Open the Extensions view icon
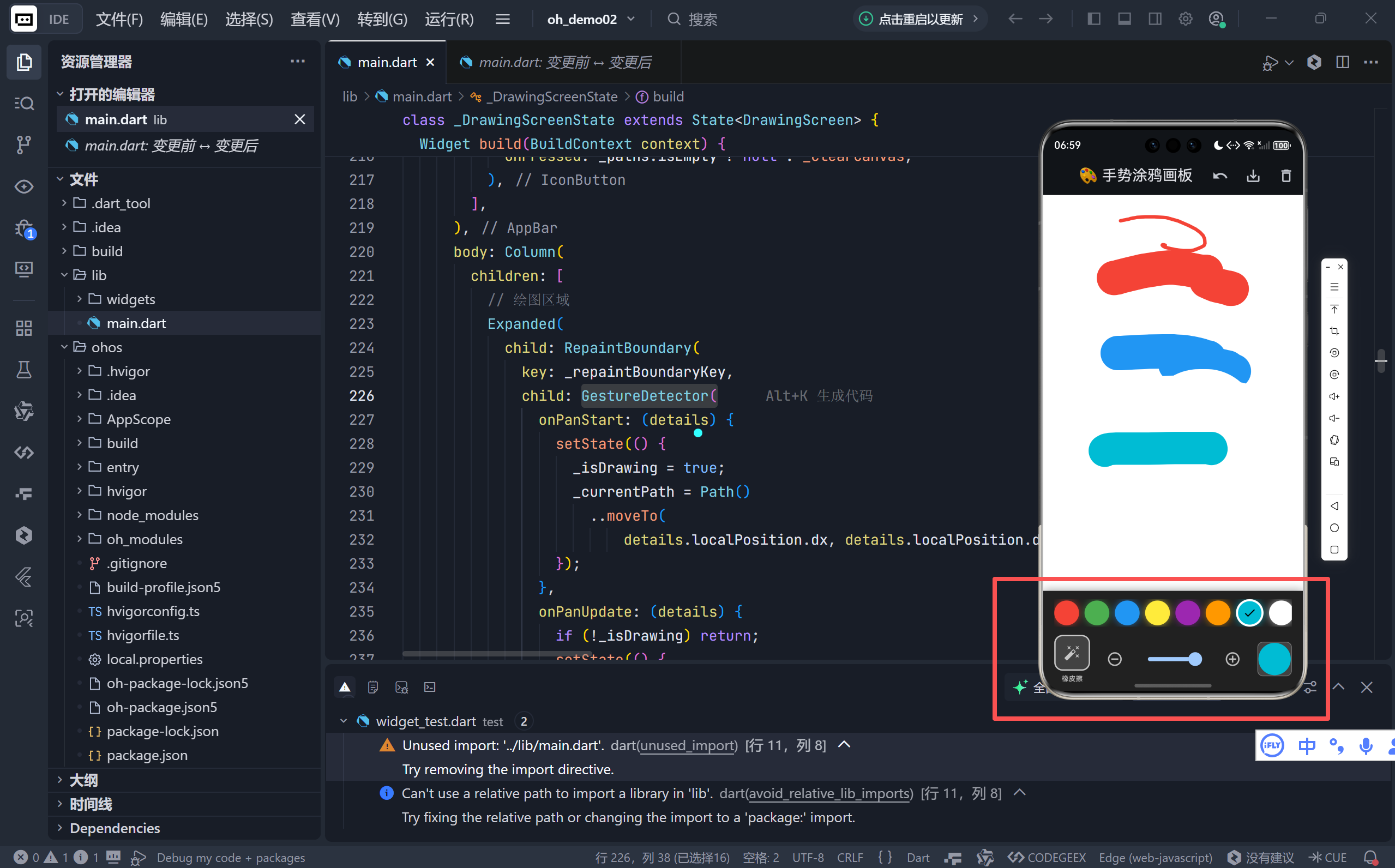Screen dimensions: 1395x868 coord(23,328)
